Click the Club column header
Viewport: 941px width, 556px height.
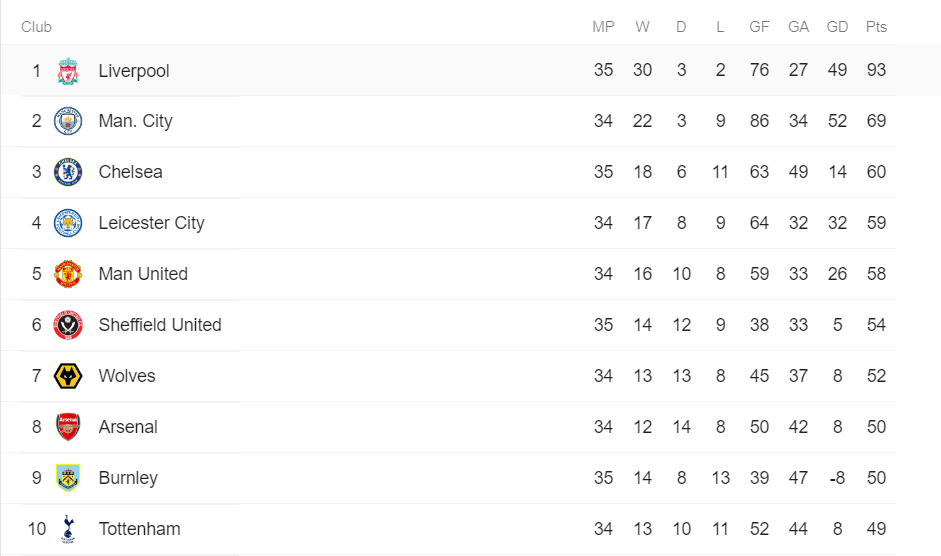[37, 27]
